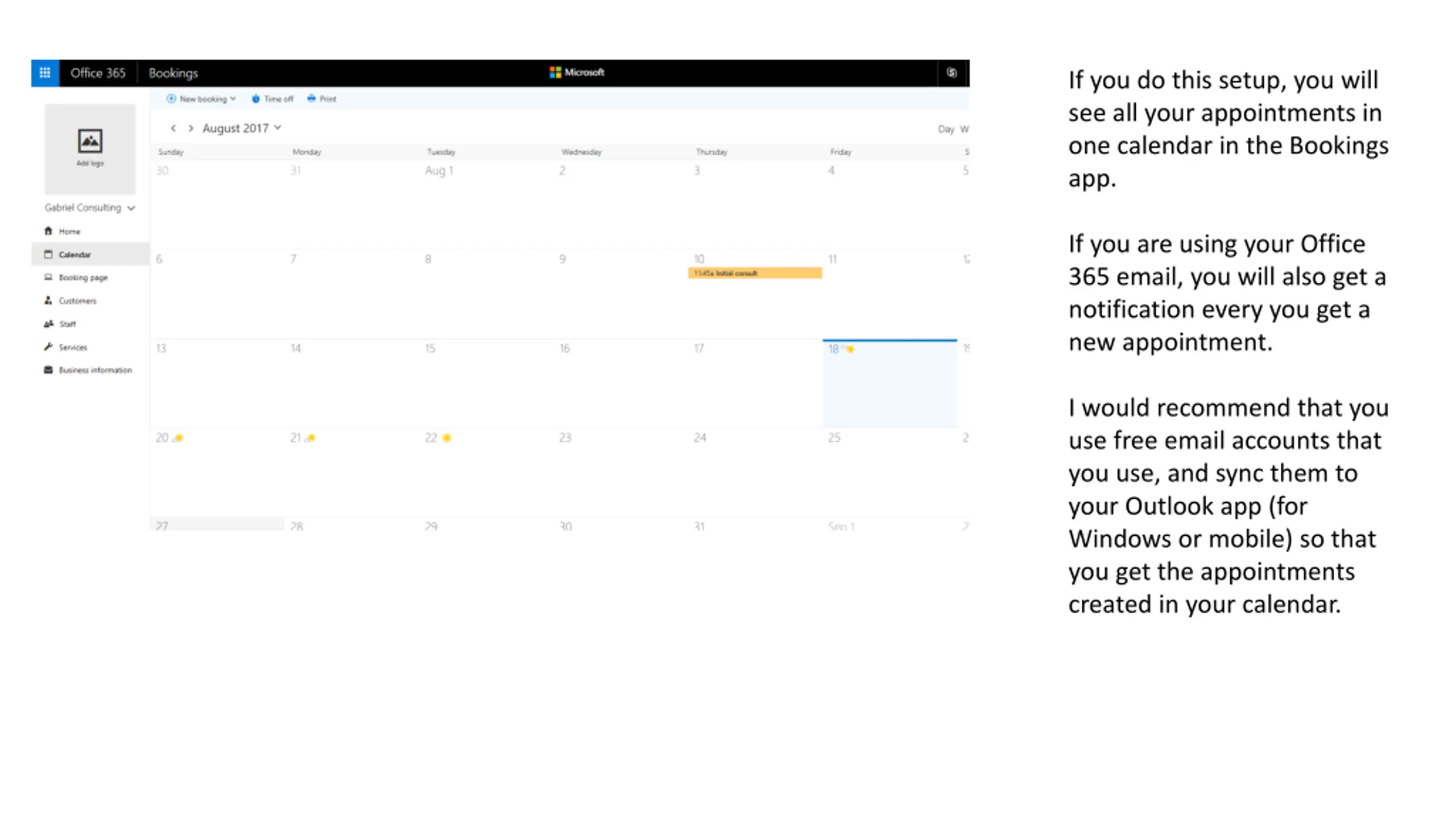1456x819 pixels.
Task: Click the Skype icon in header
Action: 952,73
